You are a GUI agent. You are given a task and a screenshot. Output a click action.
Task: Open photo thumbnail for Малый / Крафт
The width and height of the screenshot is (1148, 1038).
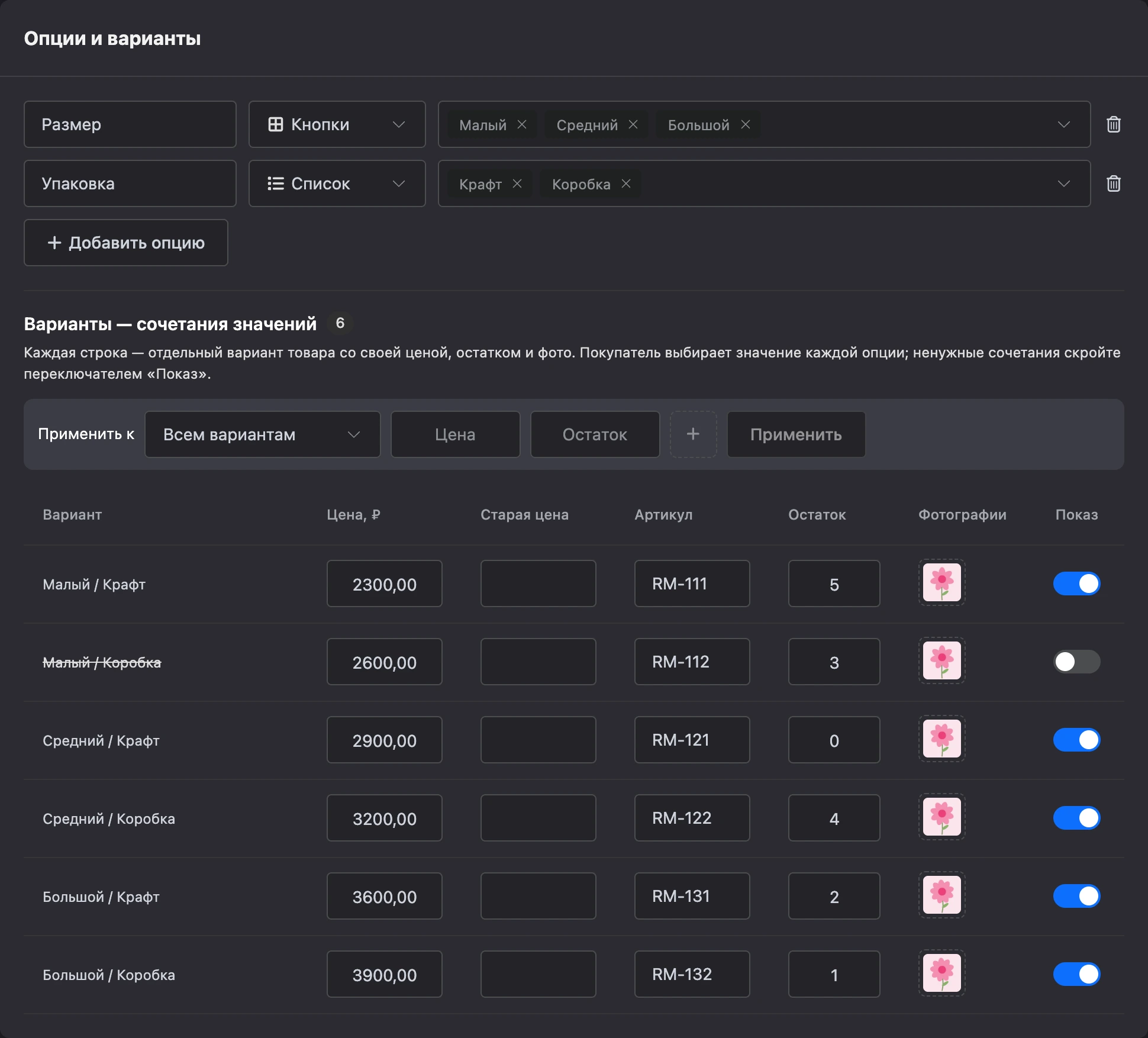[942, 583]
